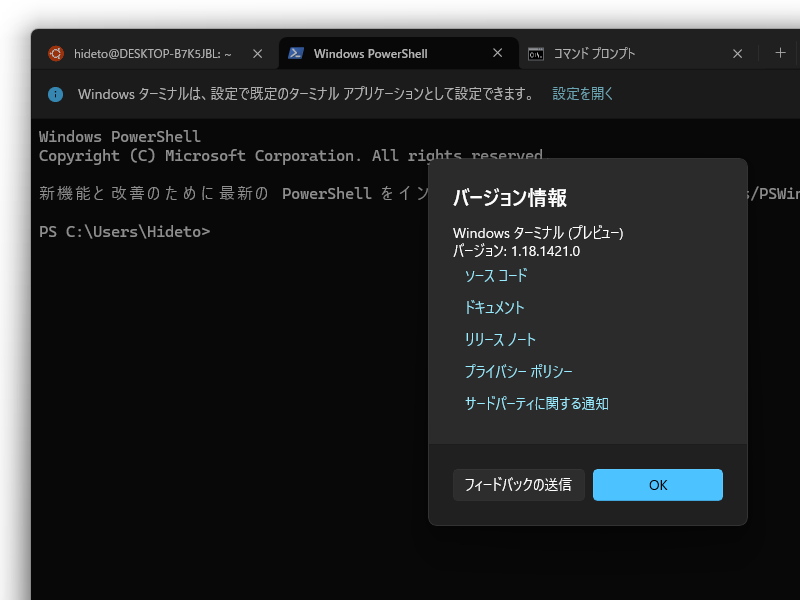Open the ドキュメント link
Image resolution: width=800 pixels, height=600 pixels.
[496, 308]
